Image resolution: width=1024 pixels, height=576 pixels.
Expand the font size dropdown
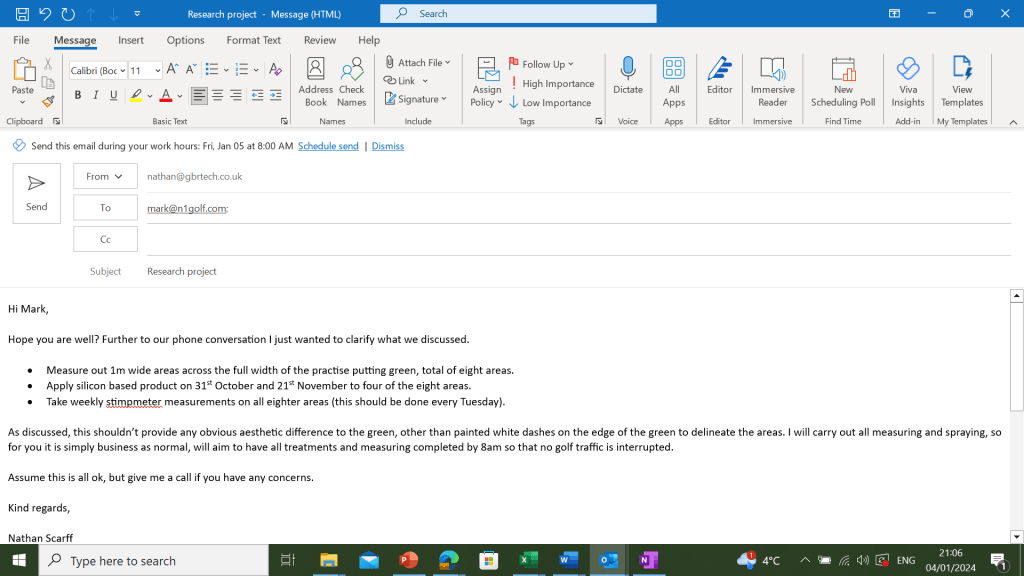pos(156,70)
